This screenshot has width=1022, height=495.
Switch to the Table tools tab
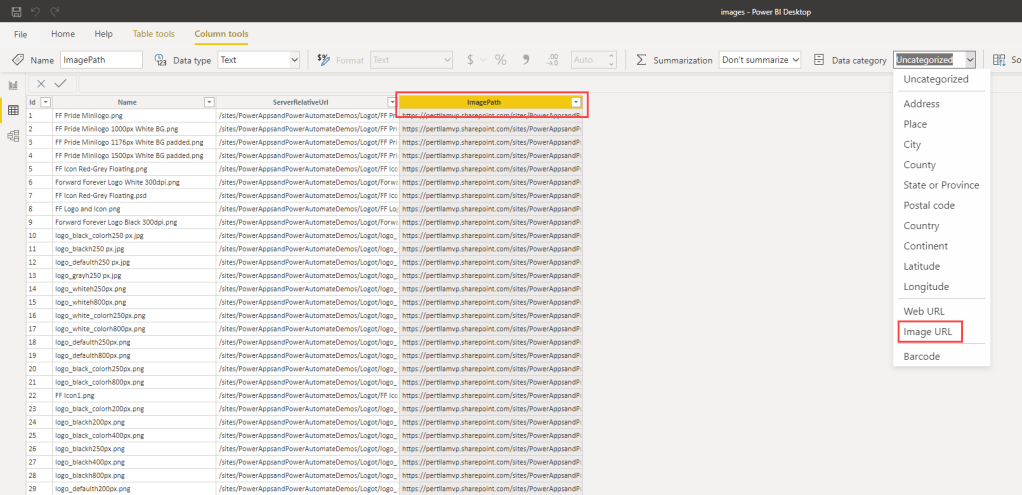coord(153,34)
